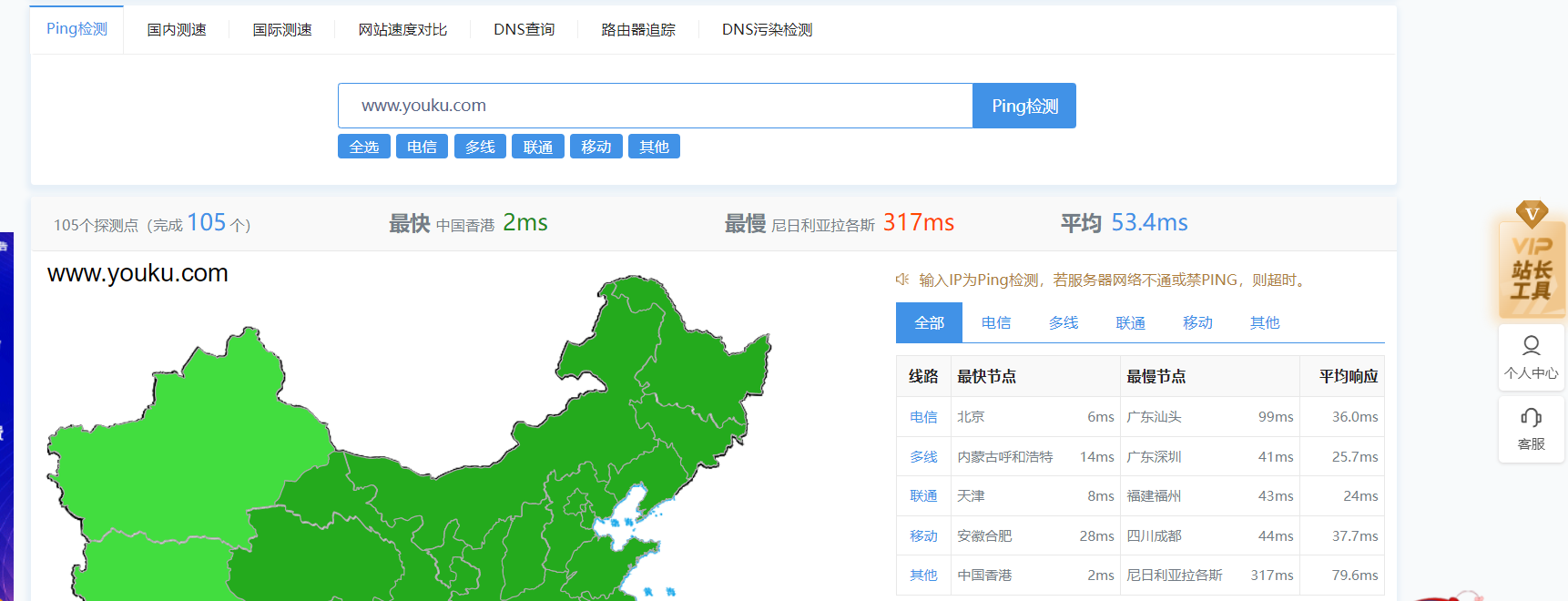
Task: Select the 联通 results tab
Action: 1131,322
